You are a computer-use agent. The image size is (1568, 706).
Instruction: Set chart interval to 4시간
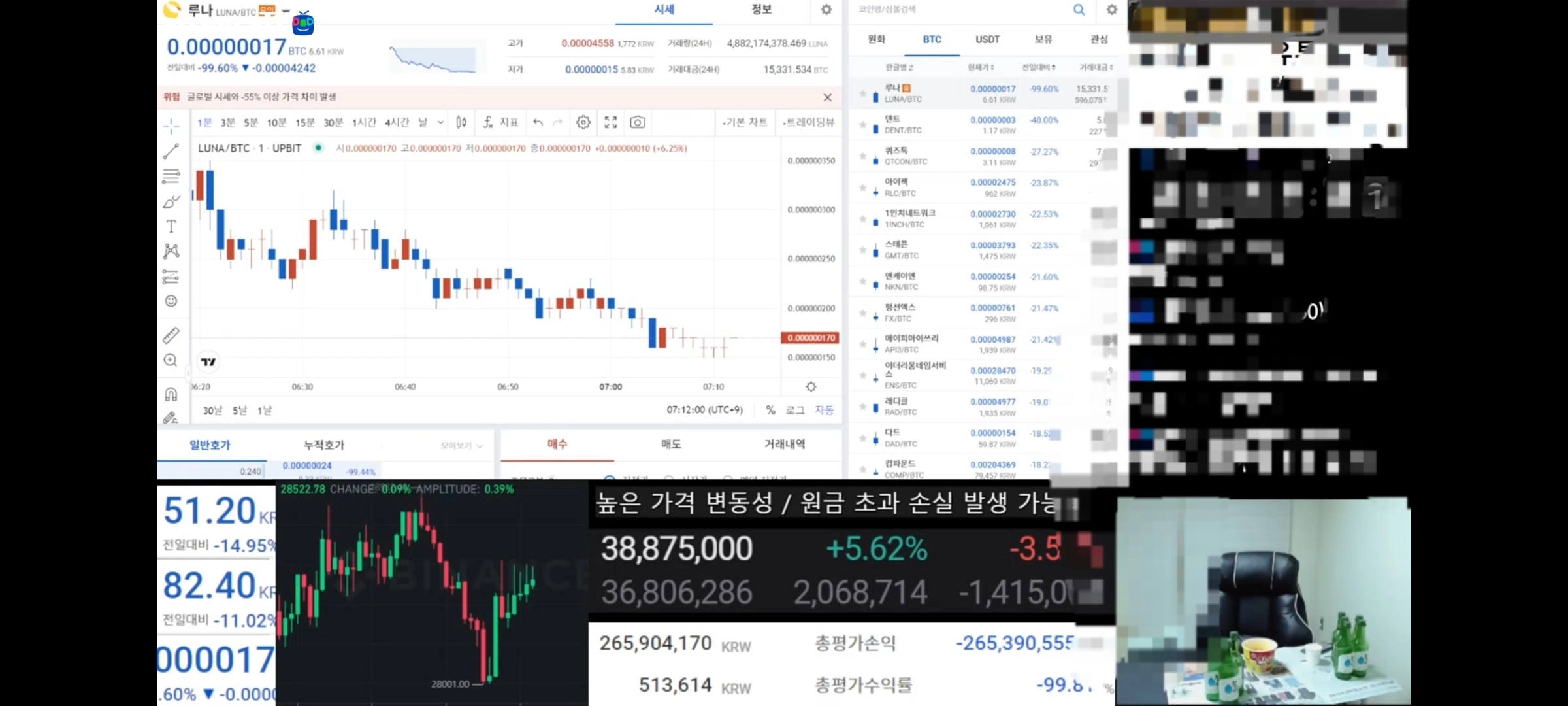397,122
